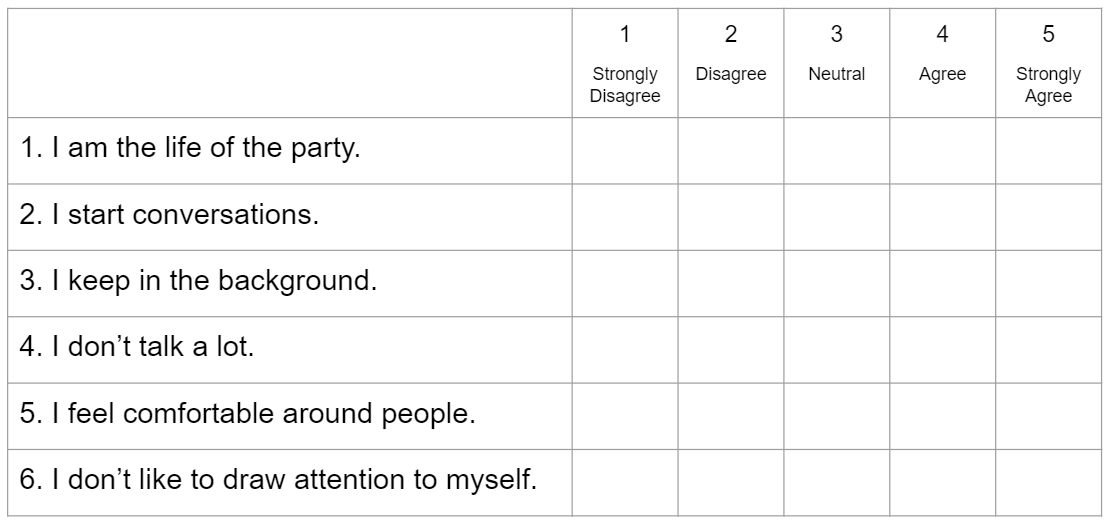The width and height of the screenshot is (1110, 524).
Task: Select Agree for 'I start conversations'
Action: click(x=942, y=215)
